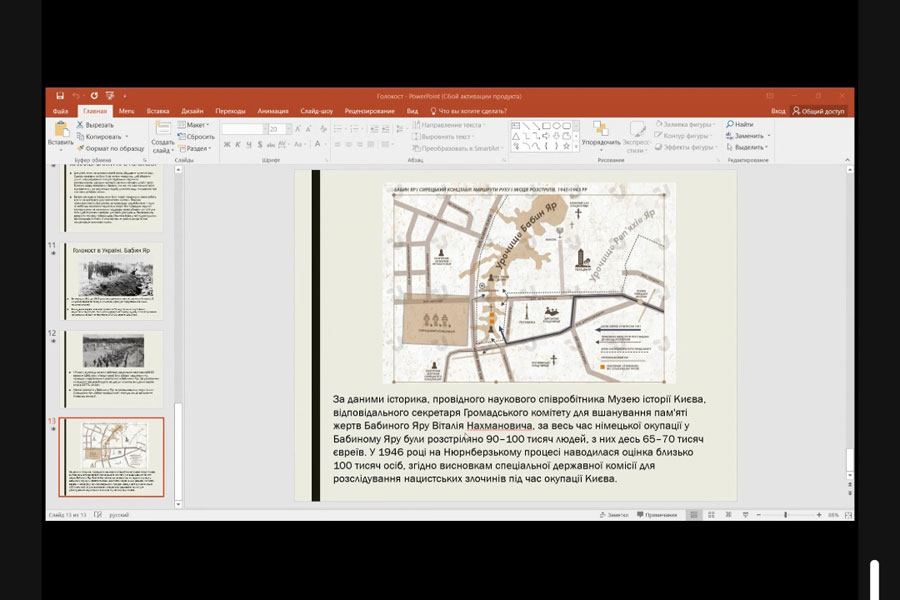Switch to the Анимация tab
Image resolution: width=900 pixels, height=600 pixels.
click(272, 111)
